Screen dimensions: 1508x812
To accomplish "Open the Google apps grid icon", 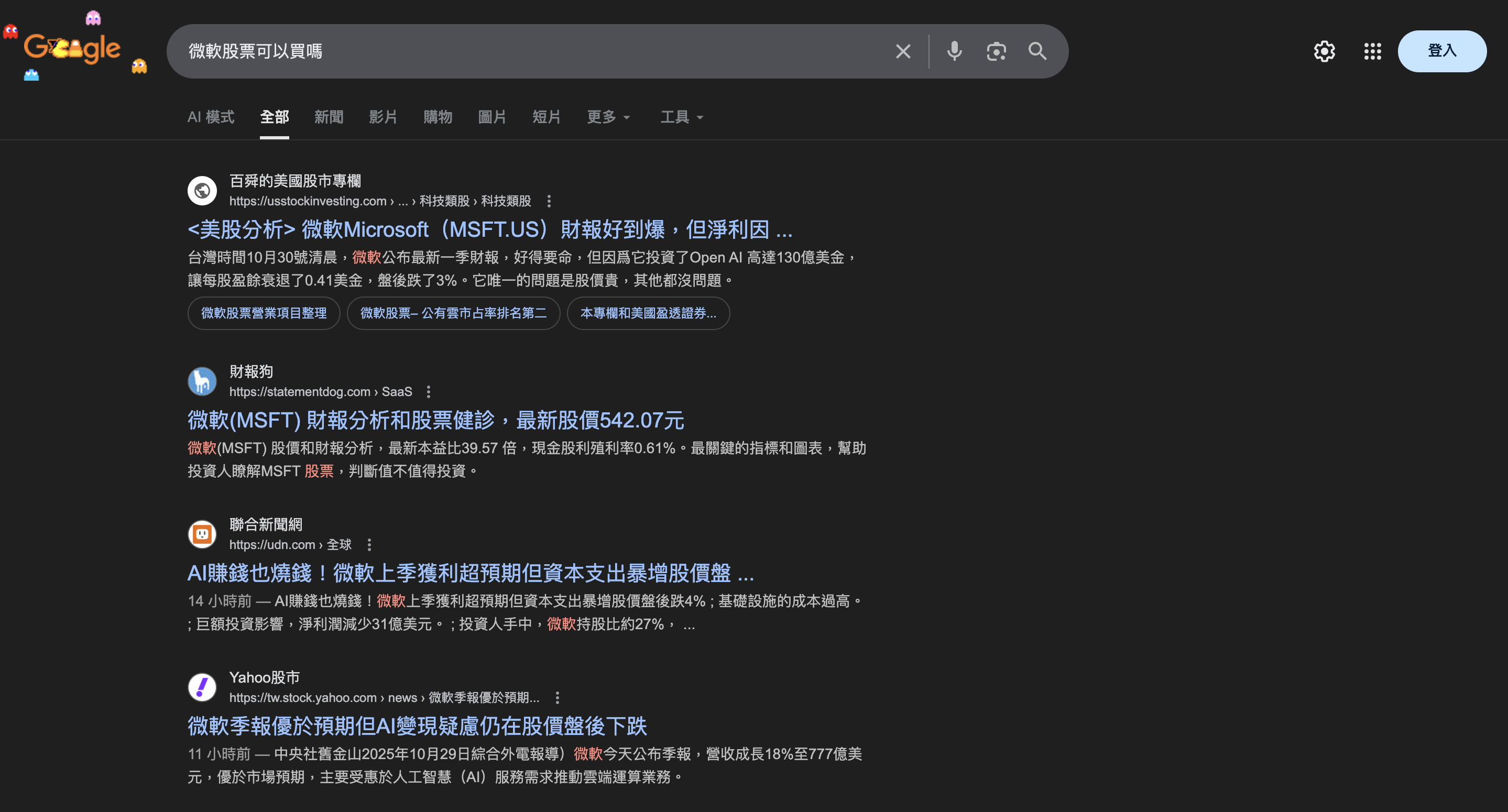I will [x=1372, y=51].
